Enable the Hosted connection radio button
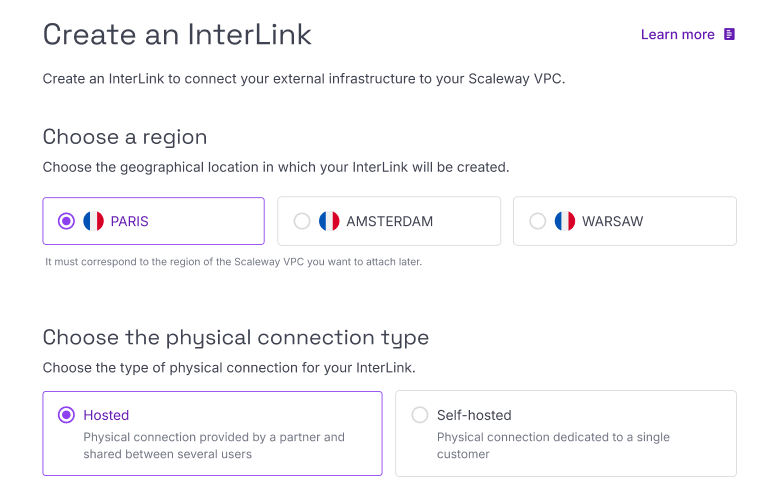 click(67, 415)
